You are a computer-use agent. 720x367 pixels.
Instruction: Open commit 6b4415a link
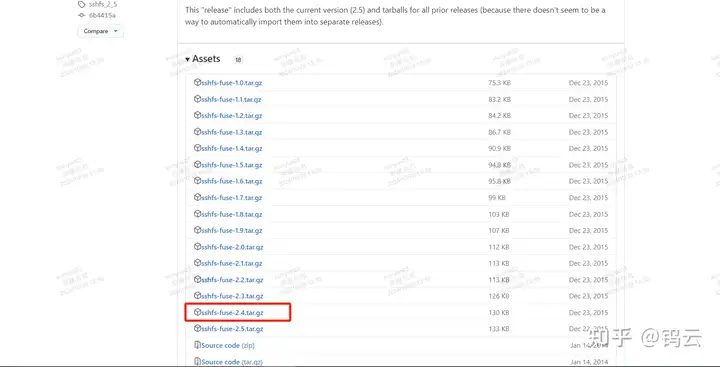pos(102,15)
